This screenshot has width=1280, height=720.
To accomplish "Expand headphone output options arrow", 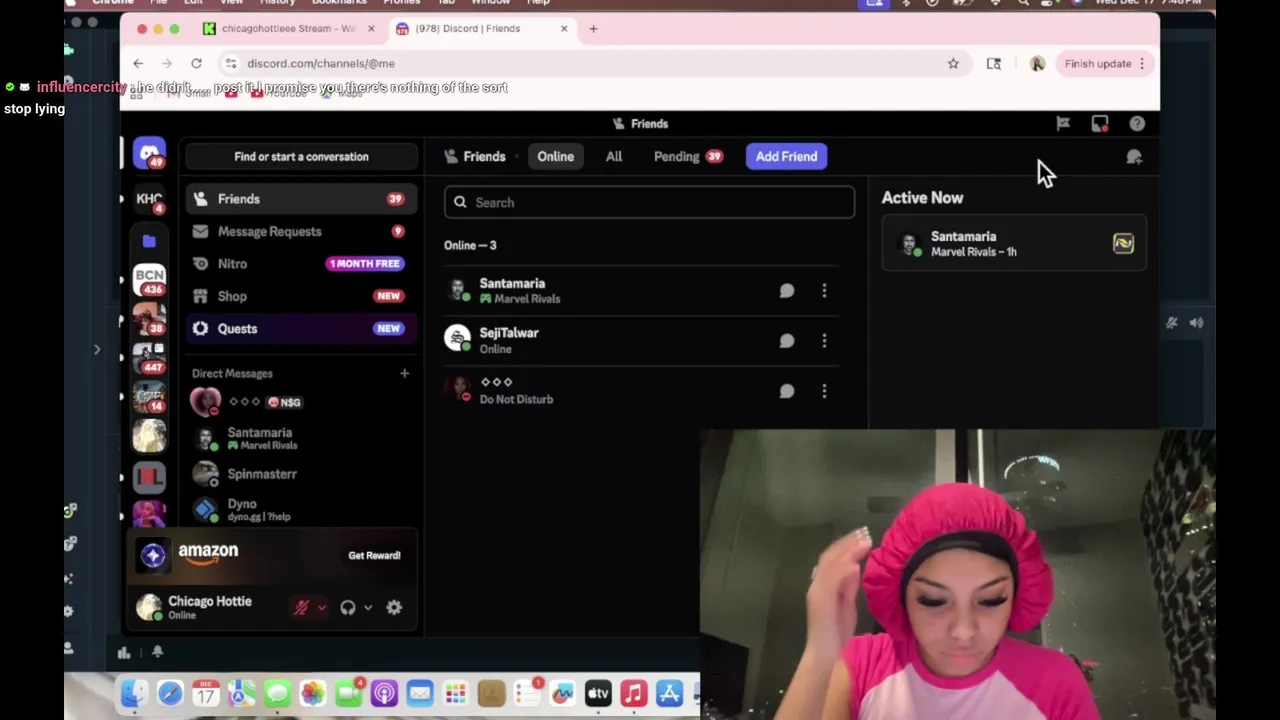I will click(368, 607).
